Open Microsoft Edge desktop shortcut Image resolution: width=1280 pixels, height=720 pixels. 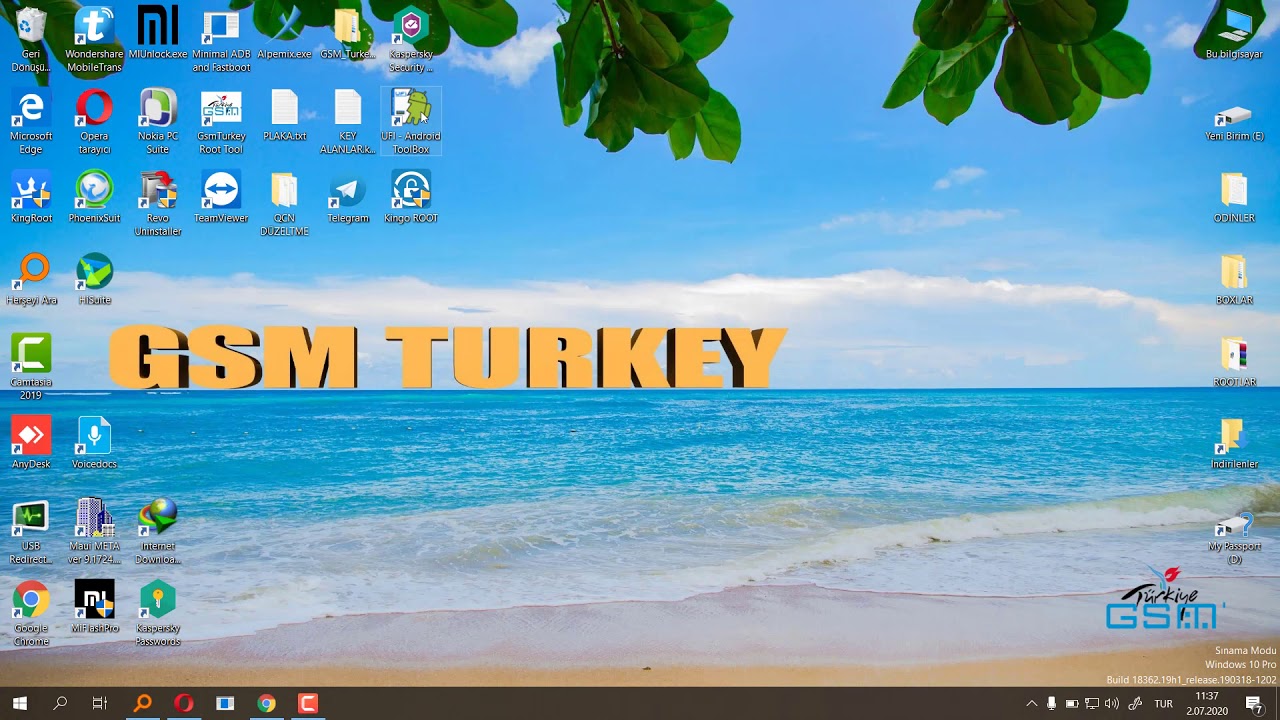[31, 122]
